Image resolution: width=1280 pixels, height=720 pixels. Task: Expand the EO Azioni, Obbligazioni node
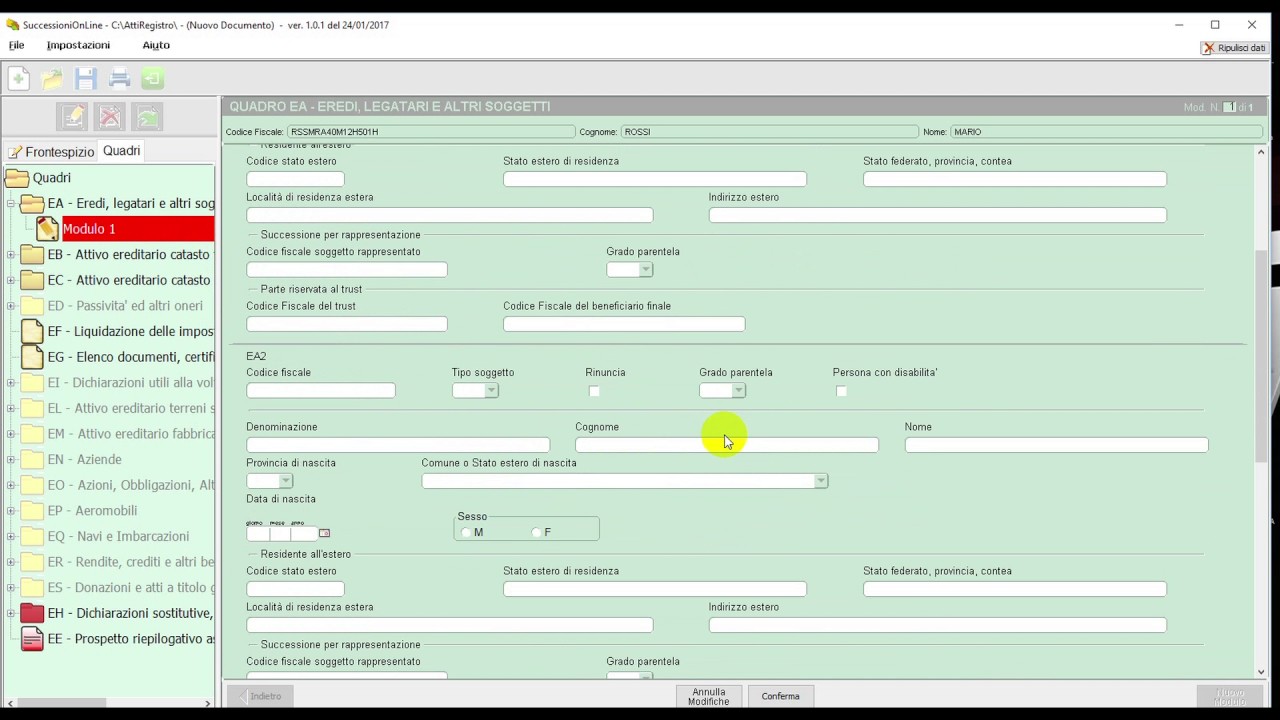(10, 485)
